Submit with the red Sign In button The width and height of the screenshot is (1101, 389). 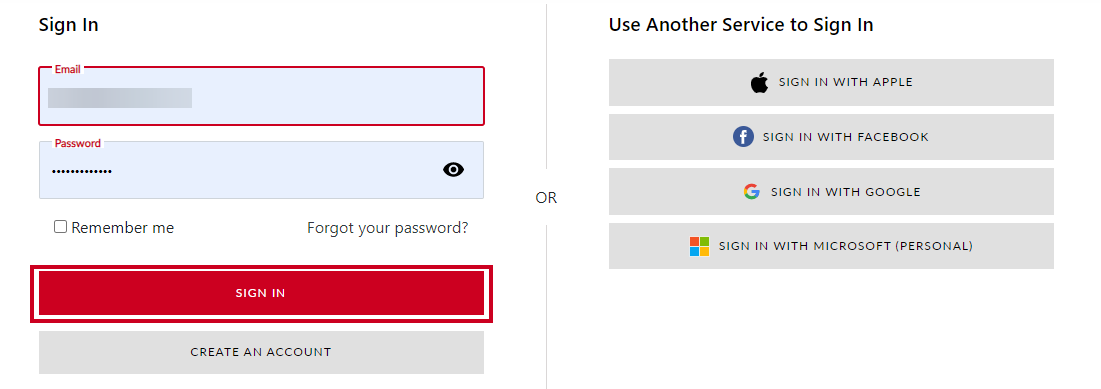(261, 294)
